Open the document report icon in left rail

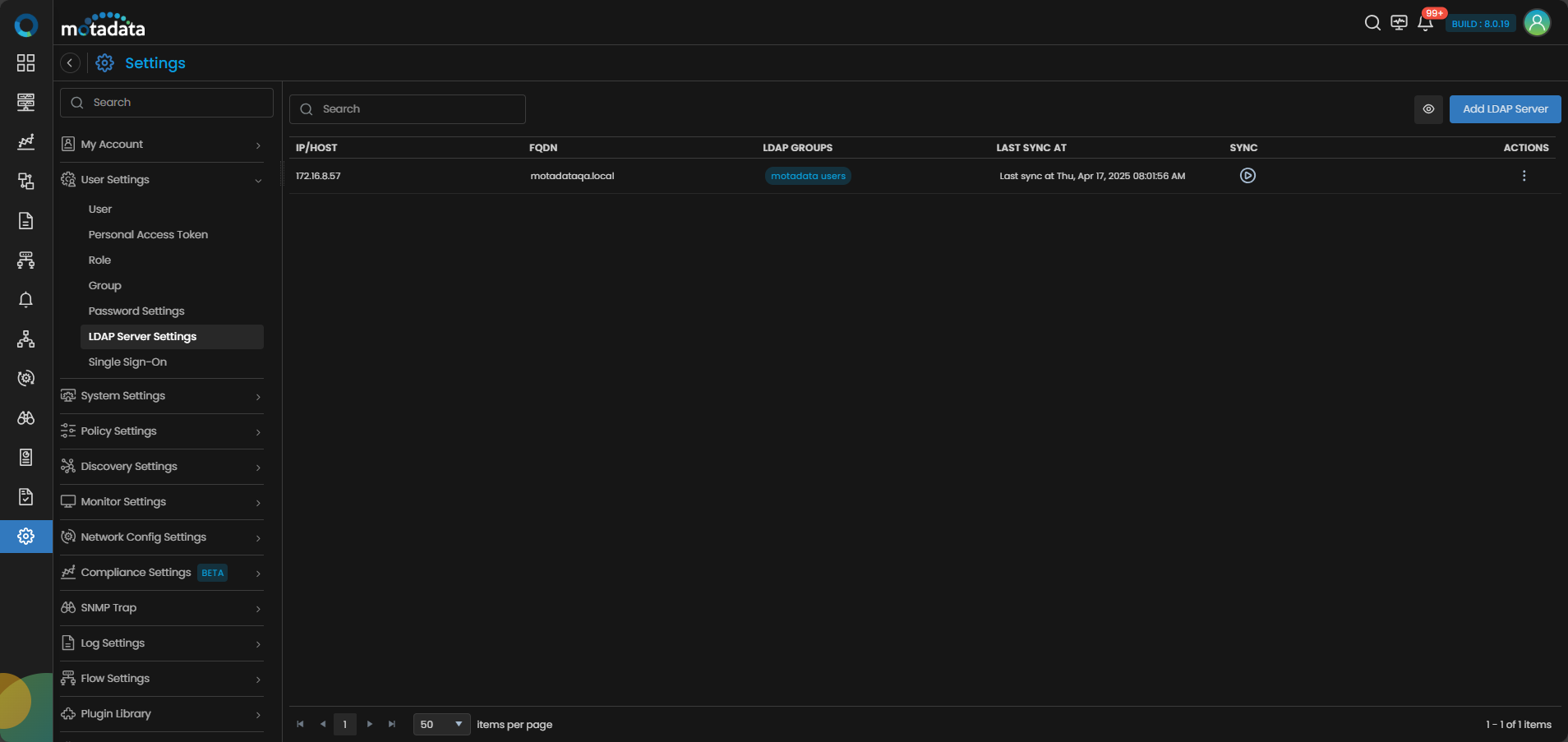26,221
